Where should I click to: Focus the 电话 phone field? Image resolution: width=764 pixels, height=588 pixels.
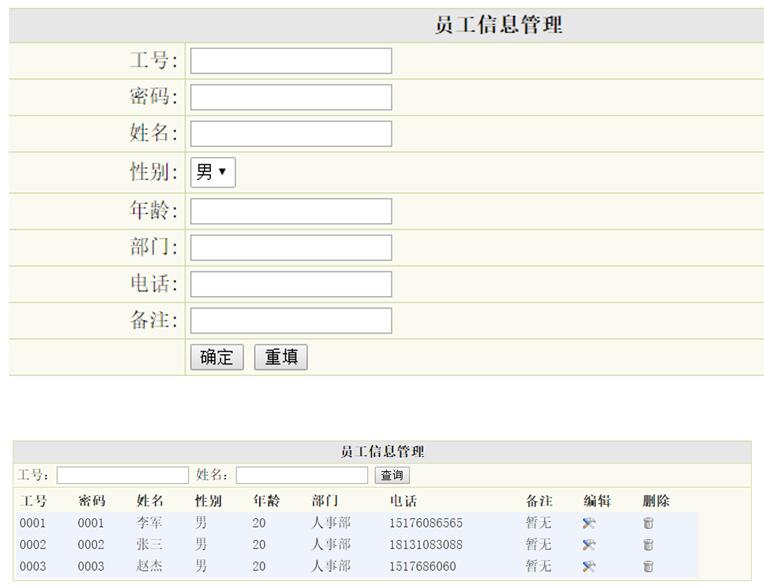point(291,284)
